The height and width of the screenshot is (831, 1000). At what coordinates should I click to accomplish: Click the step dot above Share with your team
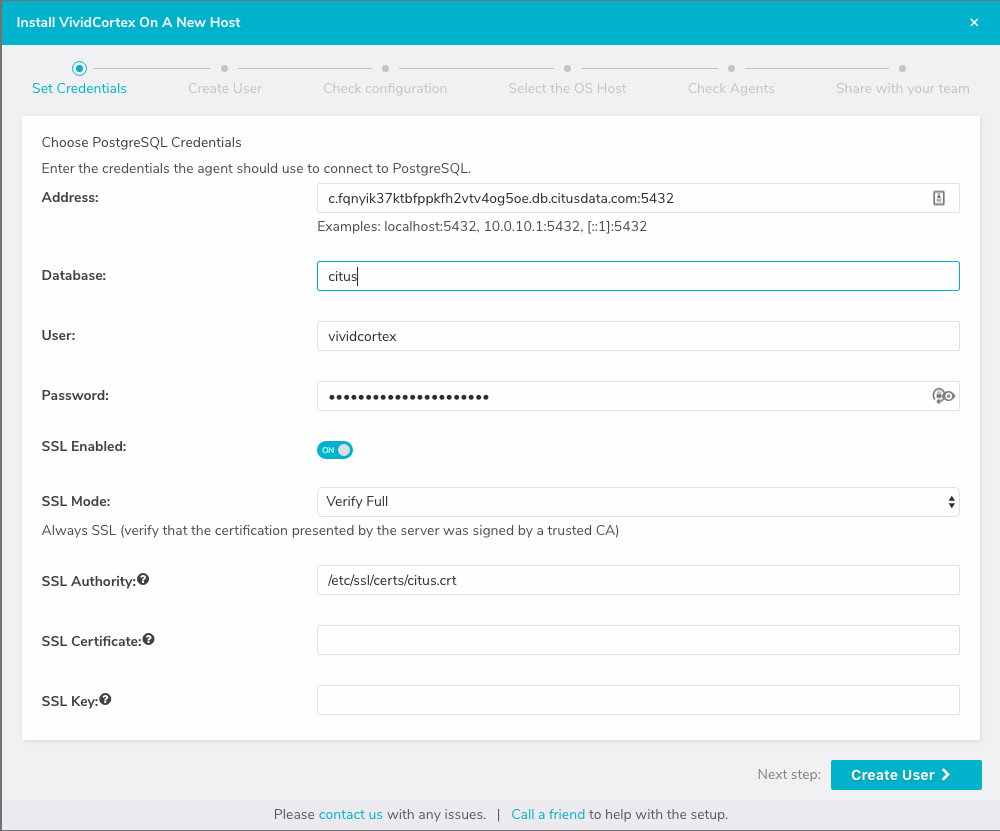tap(902, 68)
